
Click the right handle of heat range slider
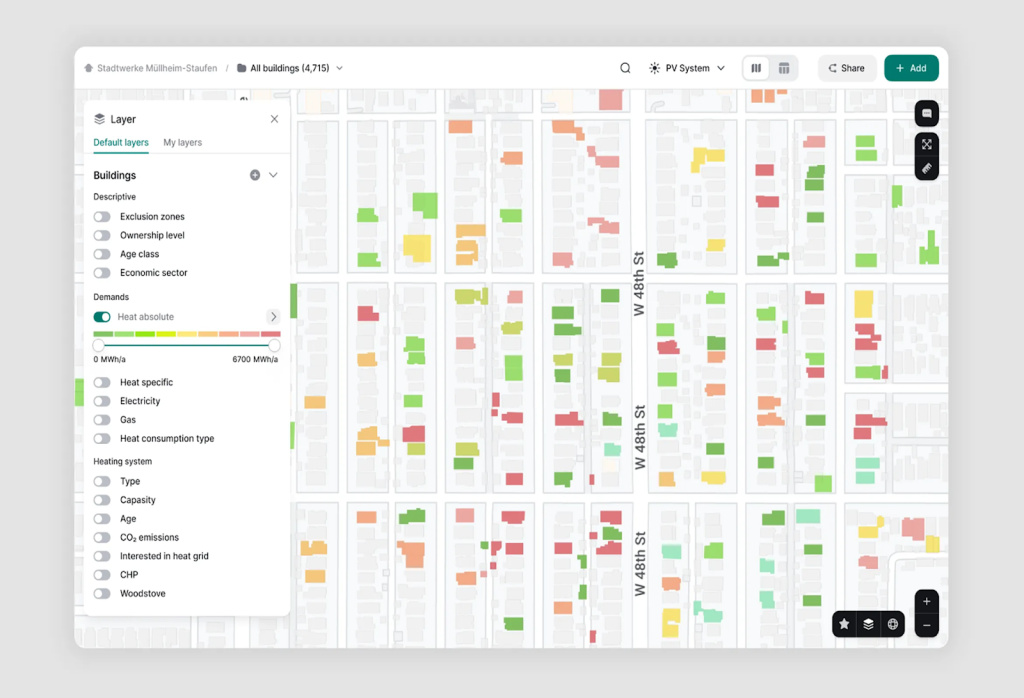[x=274, y=345]
